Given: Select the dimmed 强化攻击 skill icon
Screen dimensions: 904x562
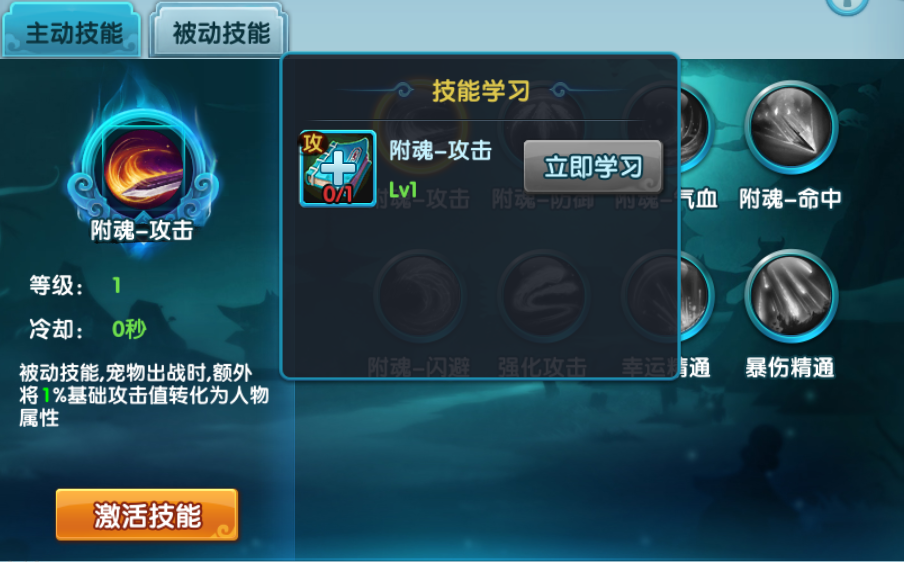Looking at the screenshot, I should click(x=543, y=296).
